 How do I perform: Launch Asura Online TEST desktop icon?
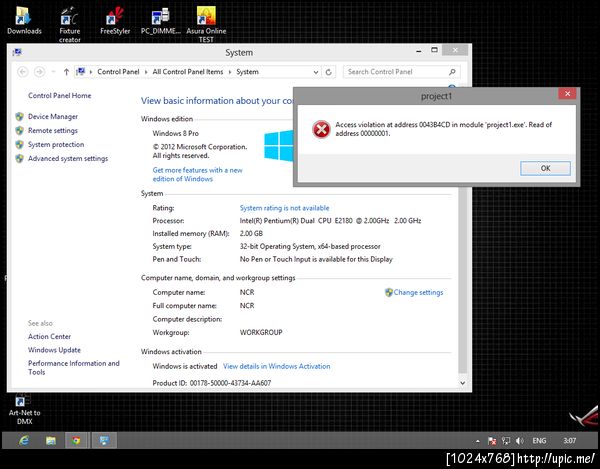coord(206,24)
